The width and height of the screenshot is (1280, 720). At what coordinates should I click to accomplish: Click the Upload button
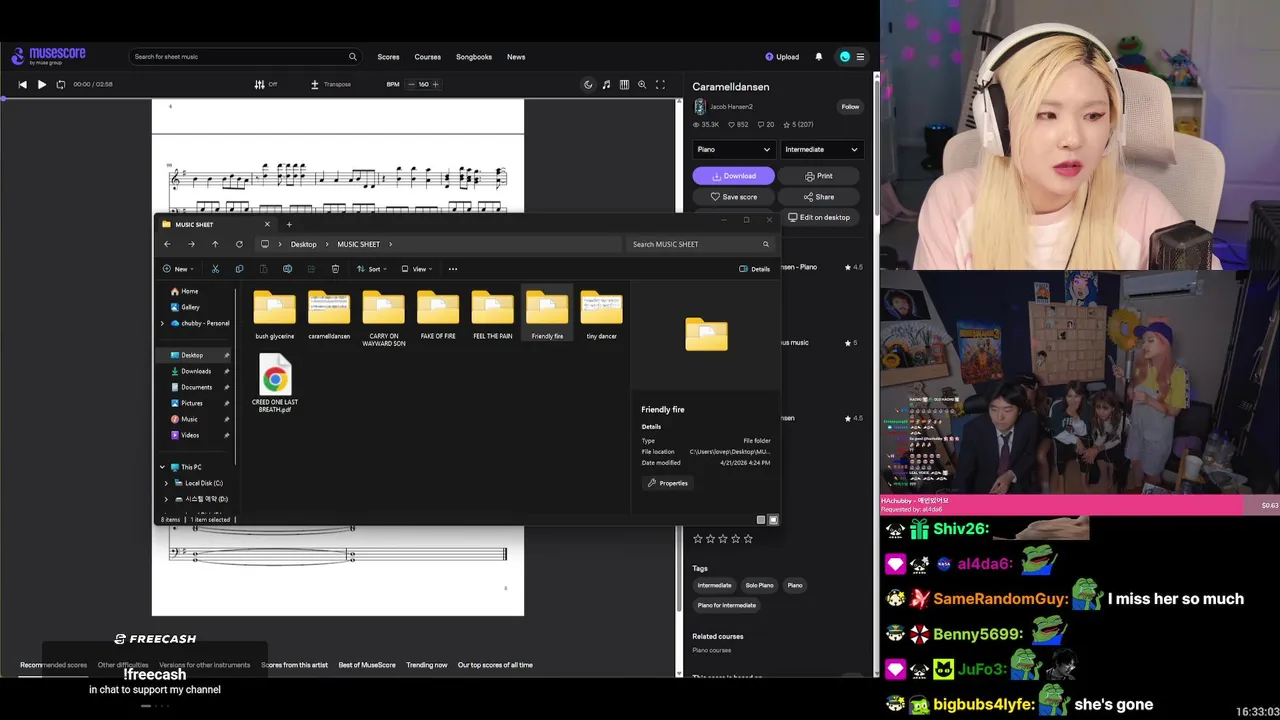pos(782,57)
